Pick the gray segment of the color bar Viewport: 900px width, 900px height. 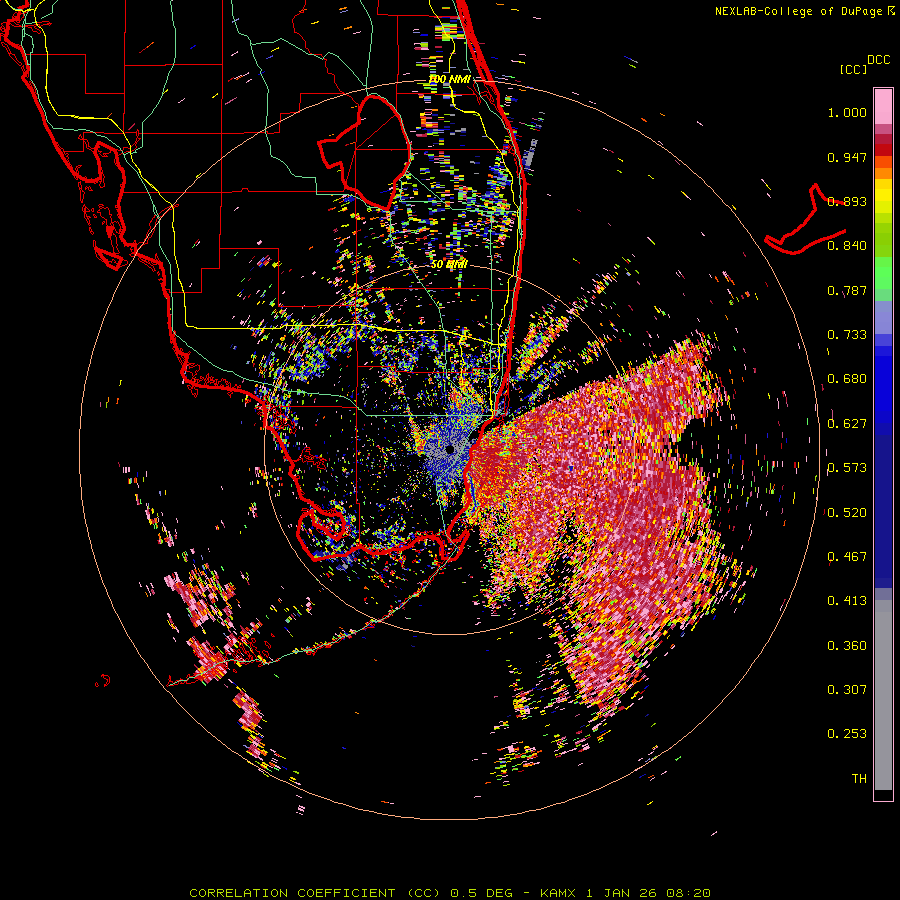pos(883,695)
